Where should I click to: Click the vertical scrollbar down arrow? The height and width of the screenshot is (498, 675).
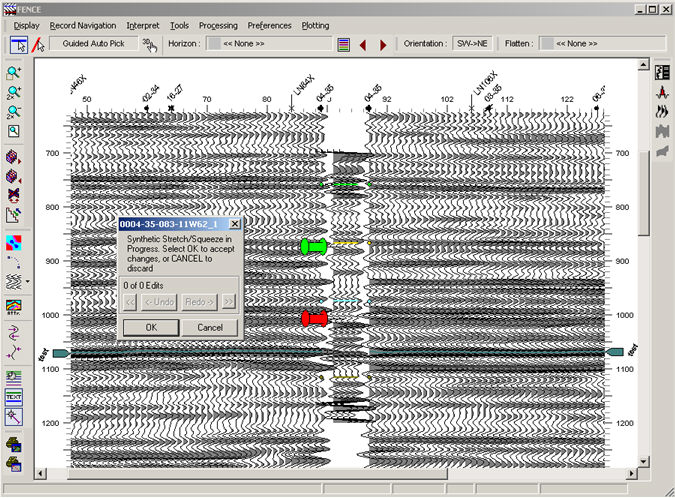click(644, 461)
